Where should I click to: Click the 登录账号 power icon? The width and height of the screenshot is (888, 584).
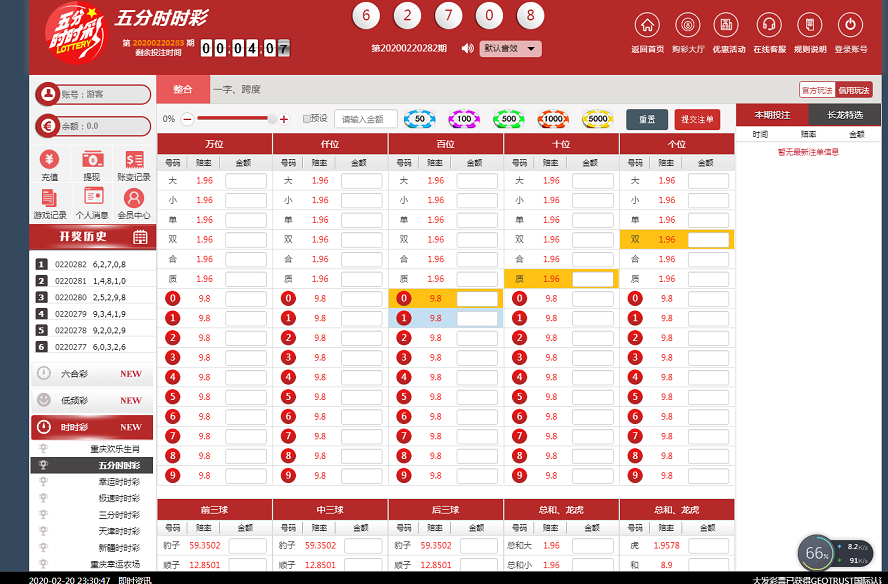(850, 26)
